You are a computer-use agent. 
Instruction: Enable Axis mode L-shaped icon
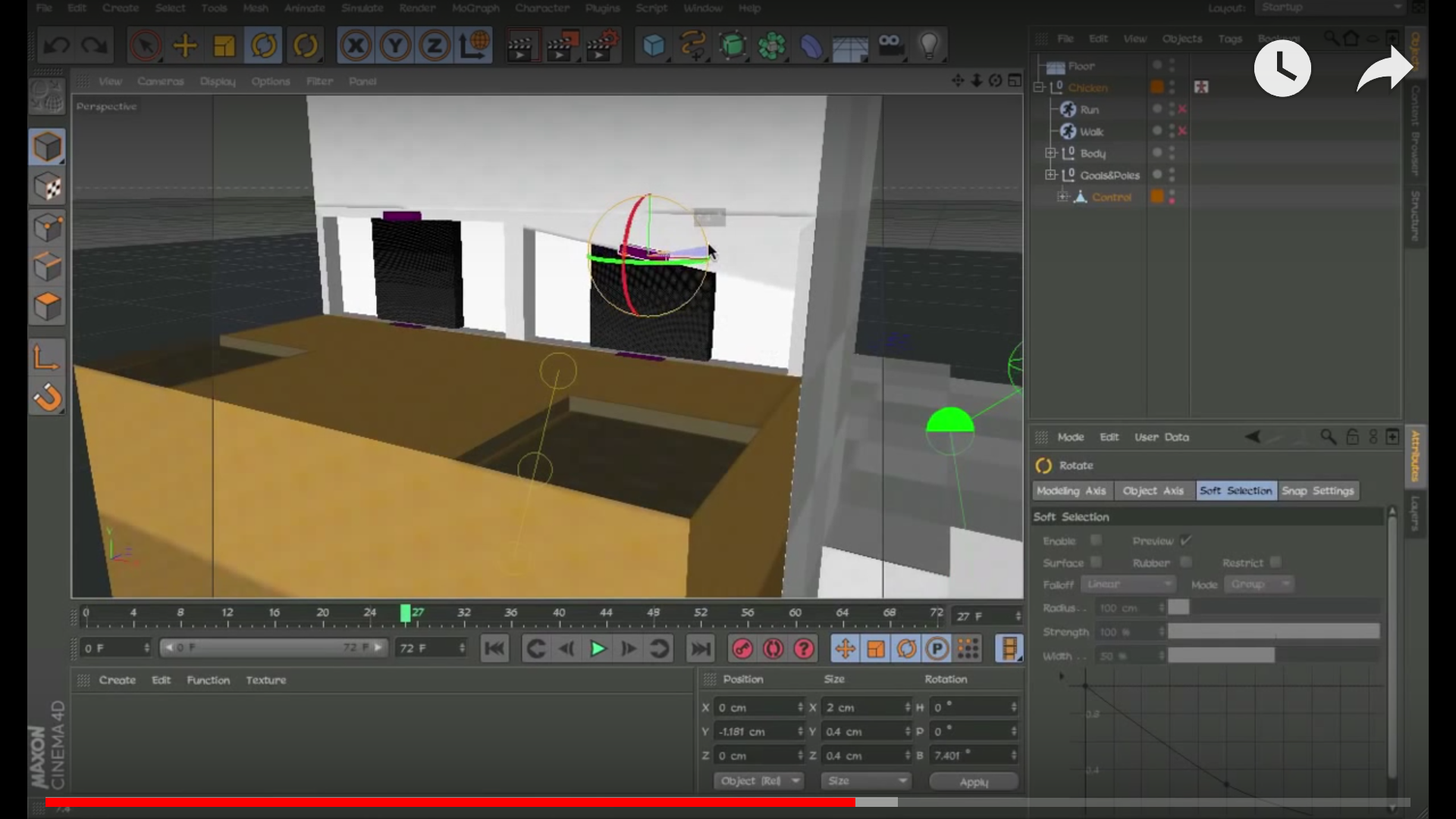tap(48, 357)
